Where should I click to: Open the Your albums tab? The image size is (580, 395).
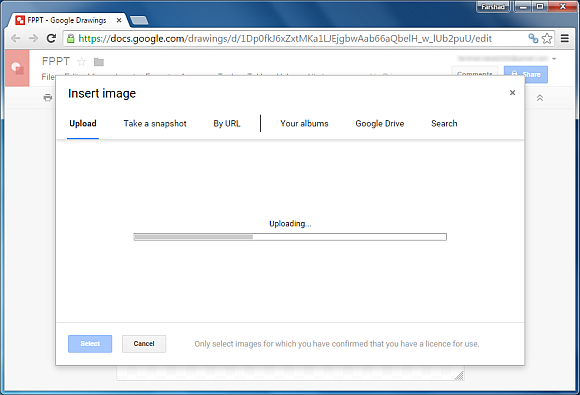(304, 124)
